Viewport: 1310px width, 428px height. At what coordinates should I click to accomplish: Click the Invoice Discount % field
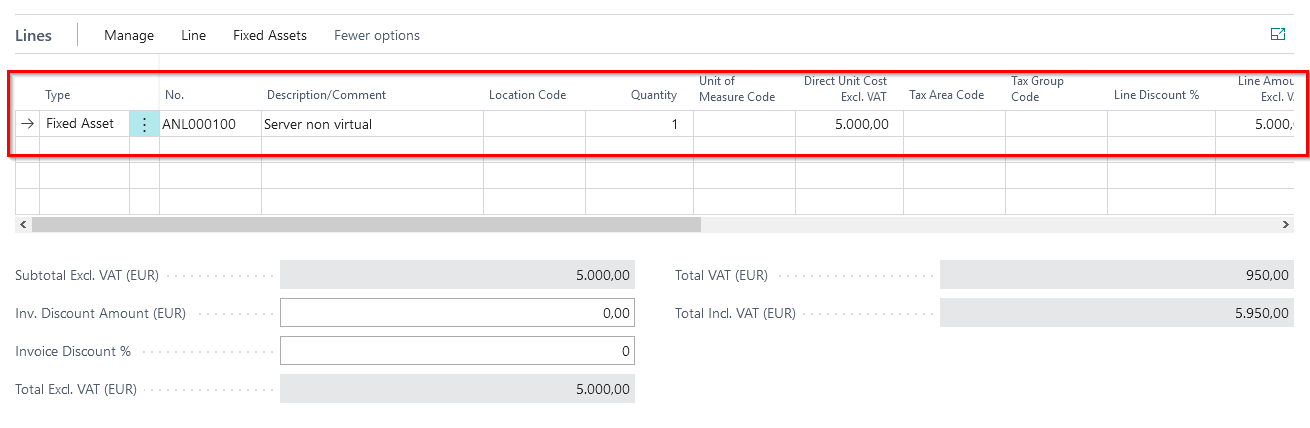pyautogui.click(x=457, y=351)
